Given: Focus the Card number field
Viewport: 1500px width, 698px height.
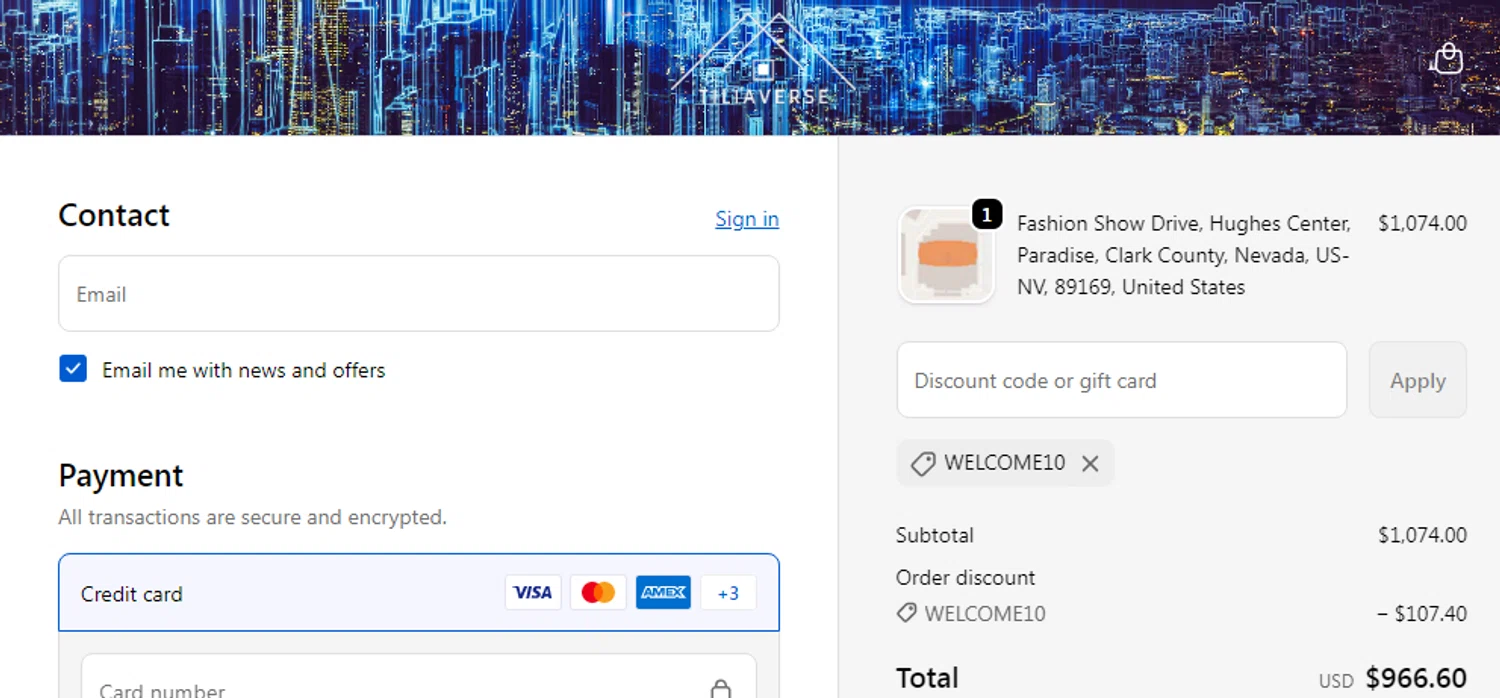Looking at the screenshot, I should [x=419, y=677].
